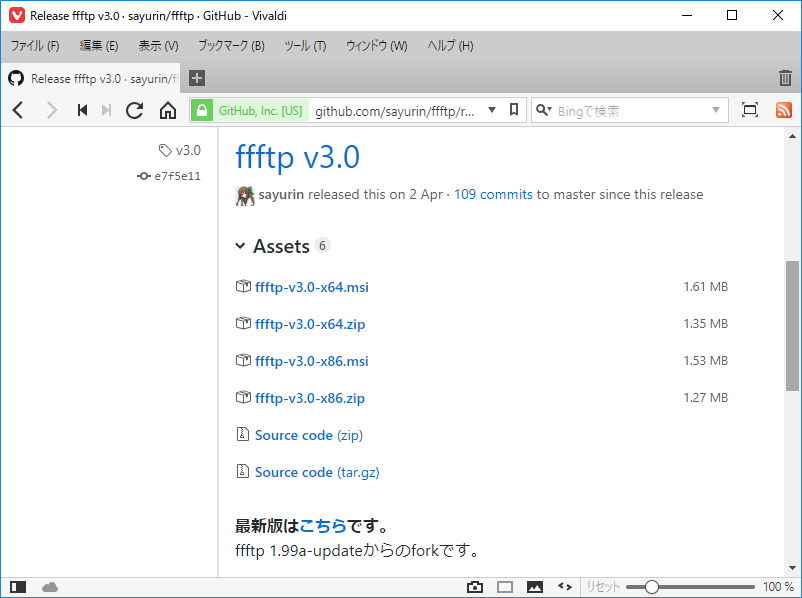
Task: Click the Fast-forward navigation button
Action: (106, 110)
